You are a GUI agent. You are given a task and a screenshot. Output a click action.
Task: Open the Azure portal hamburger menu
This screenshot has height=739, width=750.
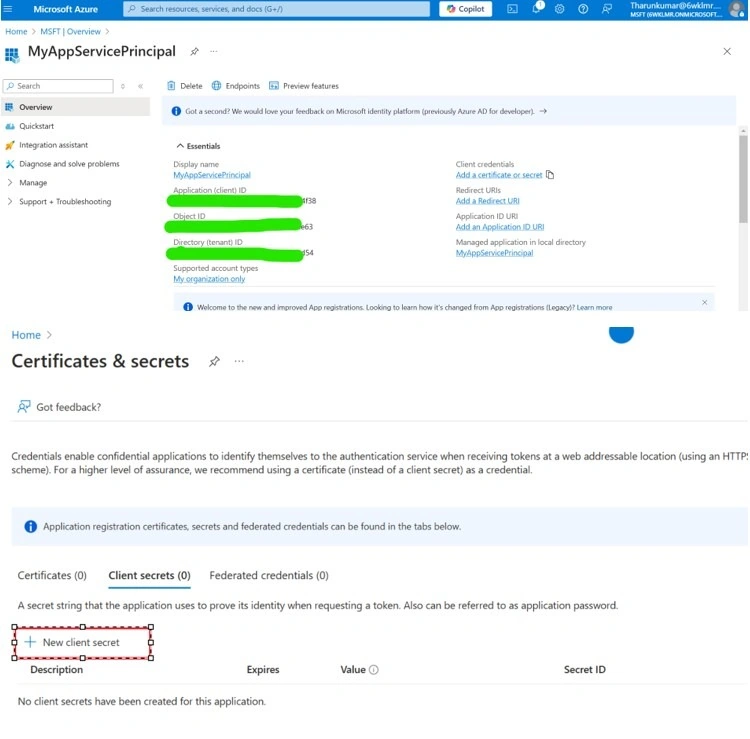(8, 9)
